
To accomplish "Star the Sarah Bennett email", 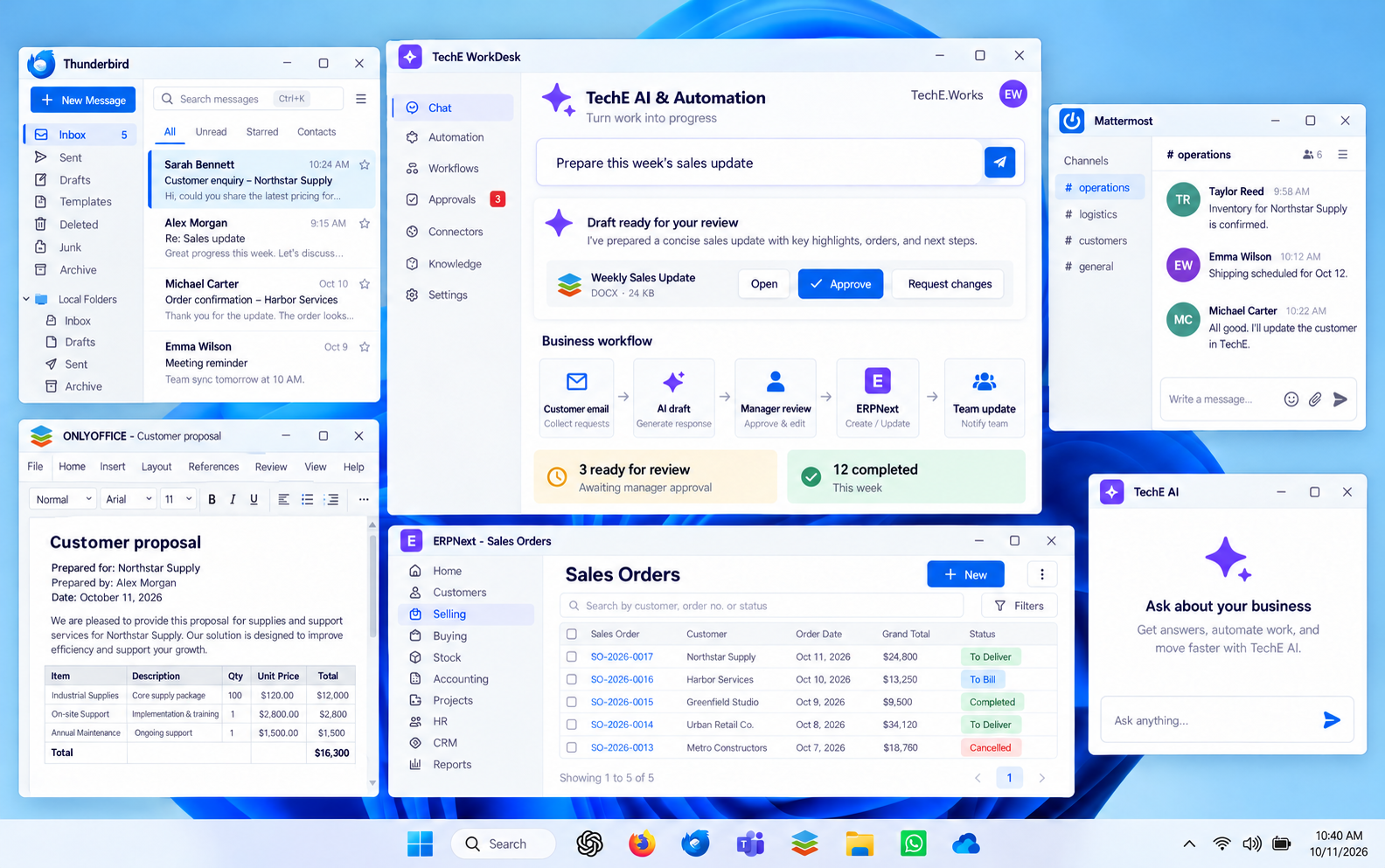I will click(365, 164).
